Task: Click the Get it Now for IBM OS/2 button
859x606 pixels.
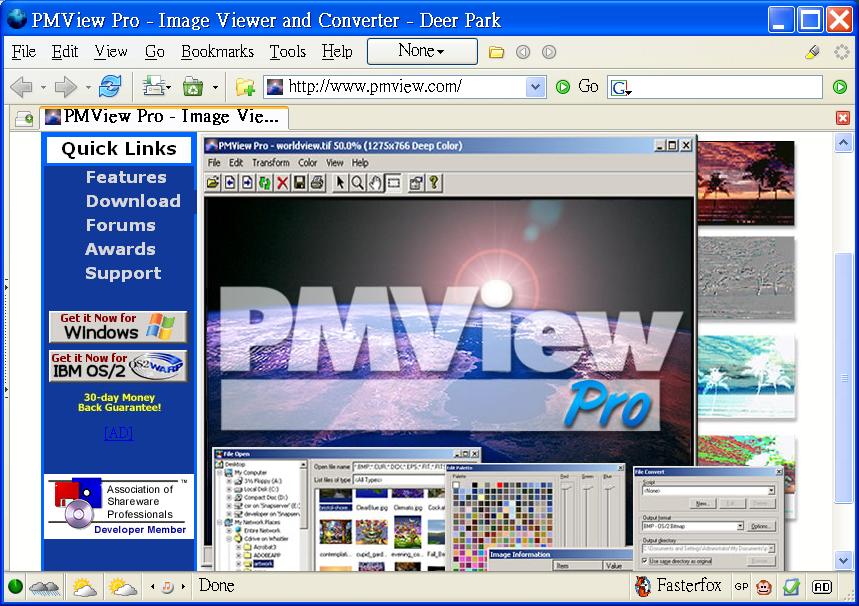Action: coord(118,366)
